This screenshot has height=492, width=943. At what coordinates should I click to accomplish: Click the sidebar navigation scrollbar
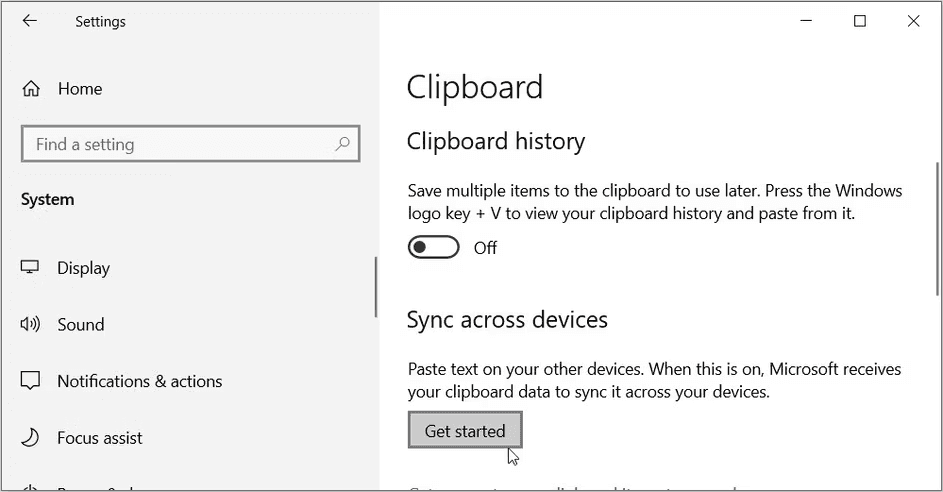coord(376,288)
